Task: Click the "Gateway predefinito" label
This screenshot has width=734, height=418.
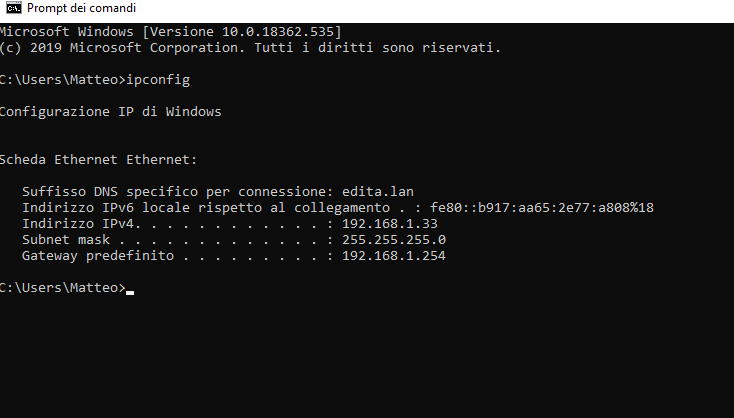Action: click(x=97, y=255)
